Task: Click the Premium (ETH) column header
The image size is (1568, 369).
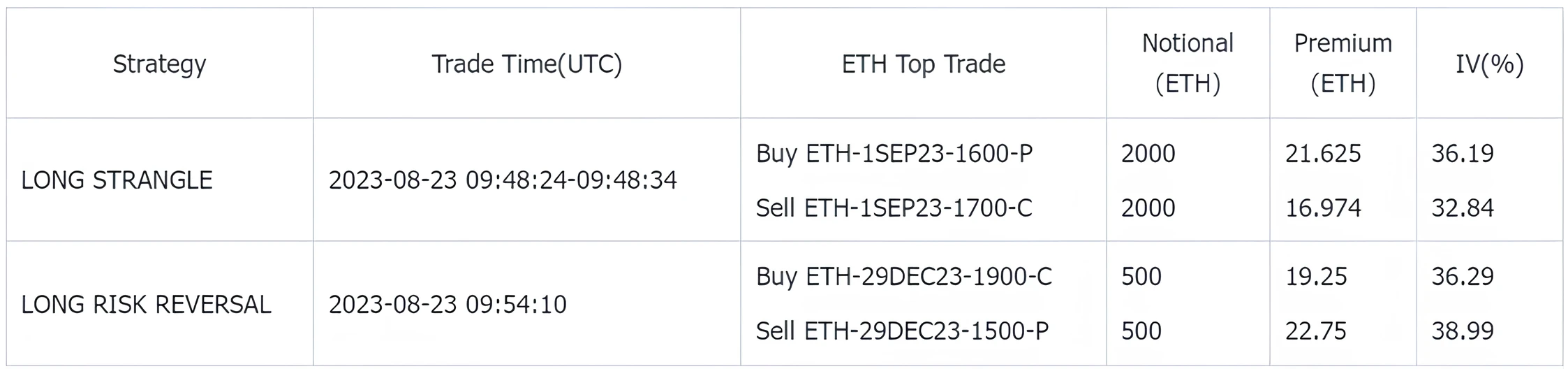Action: (x=1343, y=63)
